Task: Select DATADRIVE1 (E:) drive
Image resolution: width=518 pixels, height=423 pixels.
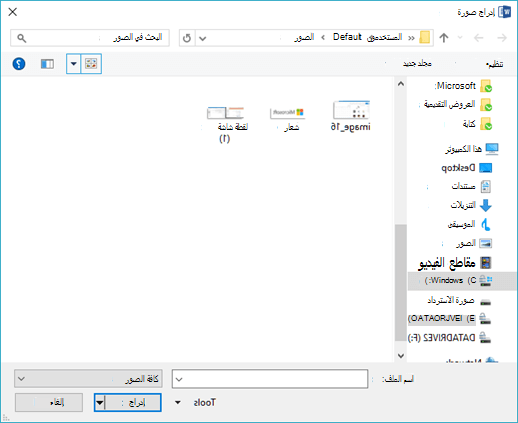Action: tap(450, 319)
